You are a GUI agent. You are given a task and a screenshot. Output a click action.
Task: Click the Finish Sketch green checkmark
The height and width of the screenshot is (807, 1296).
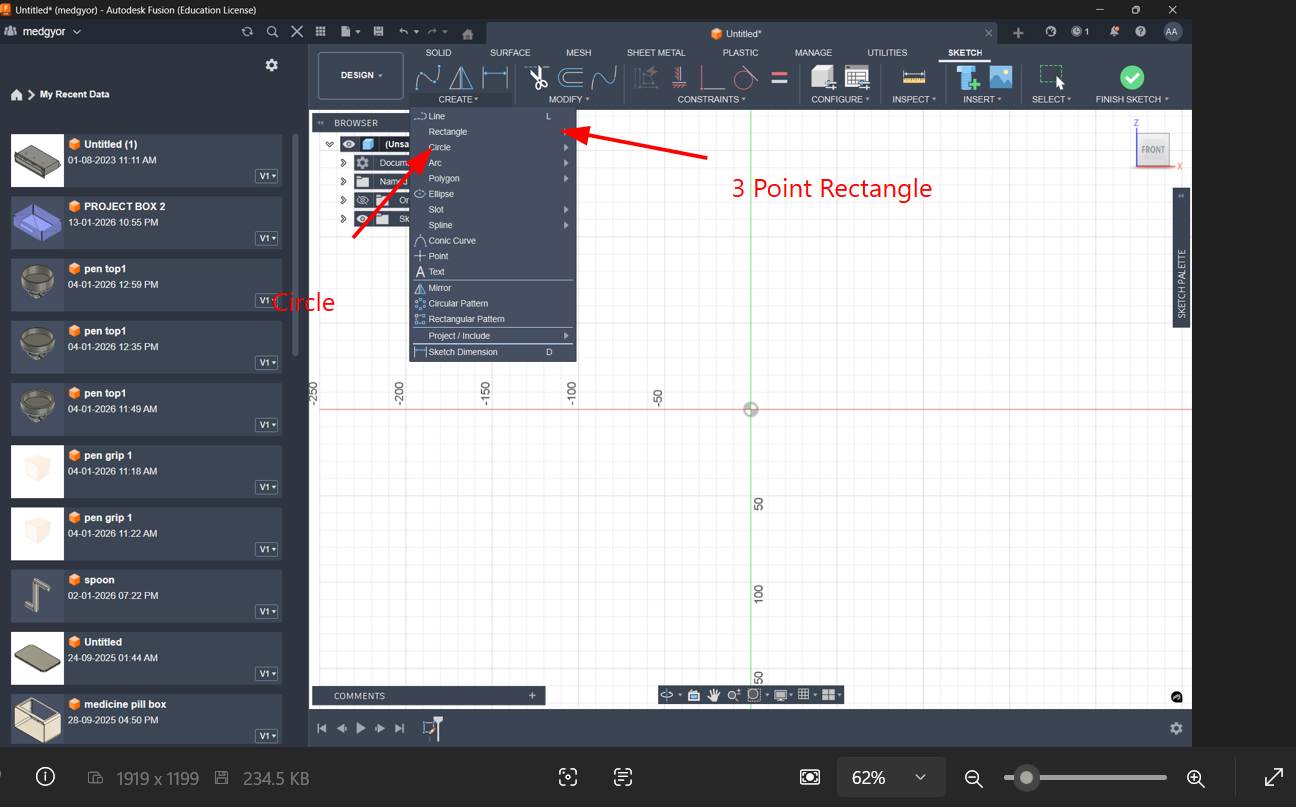(1131, 78)
